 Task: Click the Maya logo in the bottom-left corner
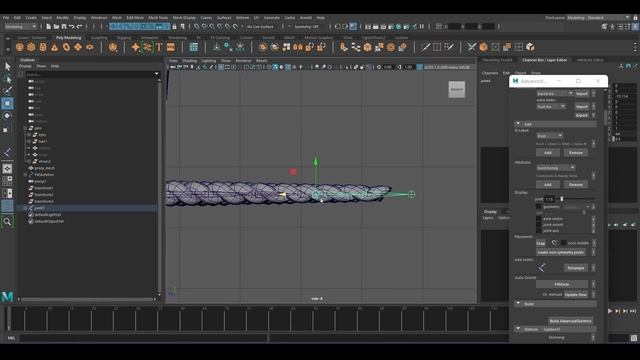point(7,297)
